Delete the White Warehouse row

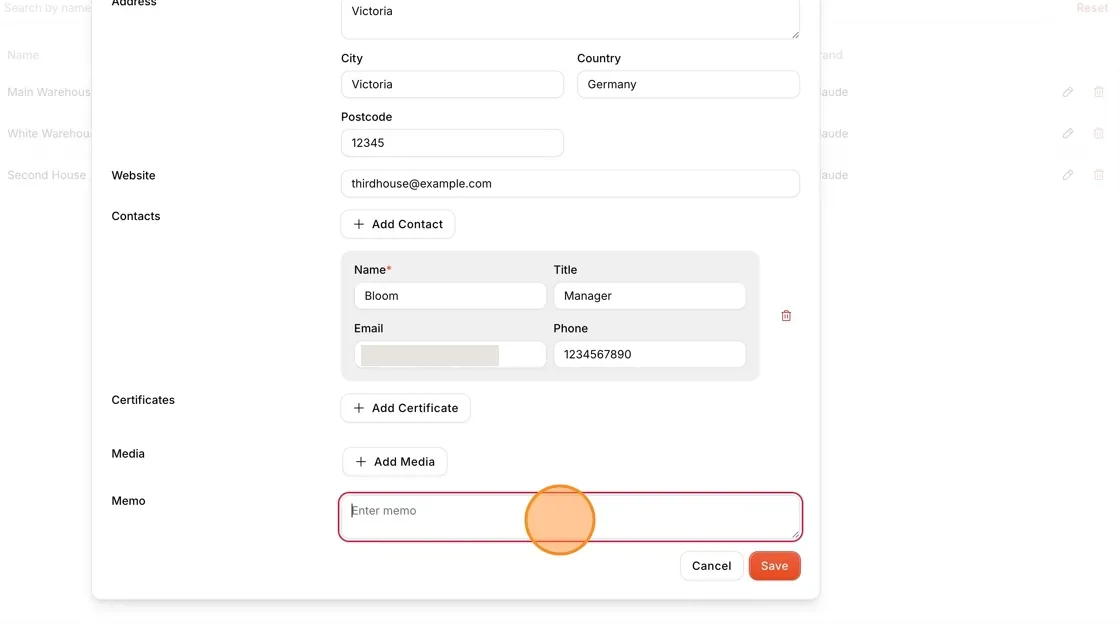click(x=1099, y=134)
